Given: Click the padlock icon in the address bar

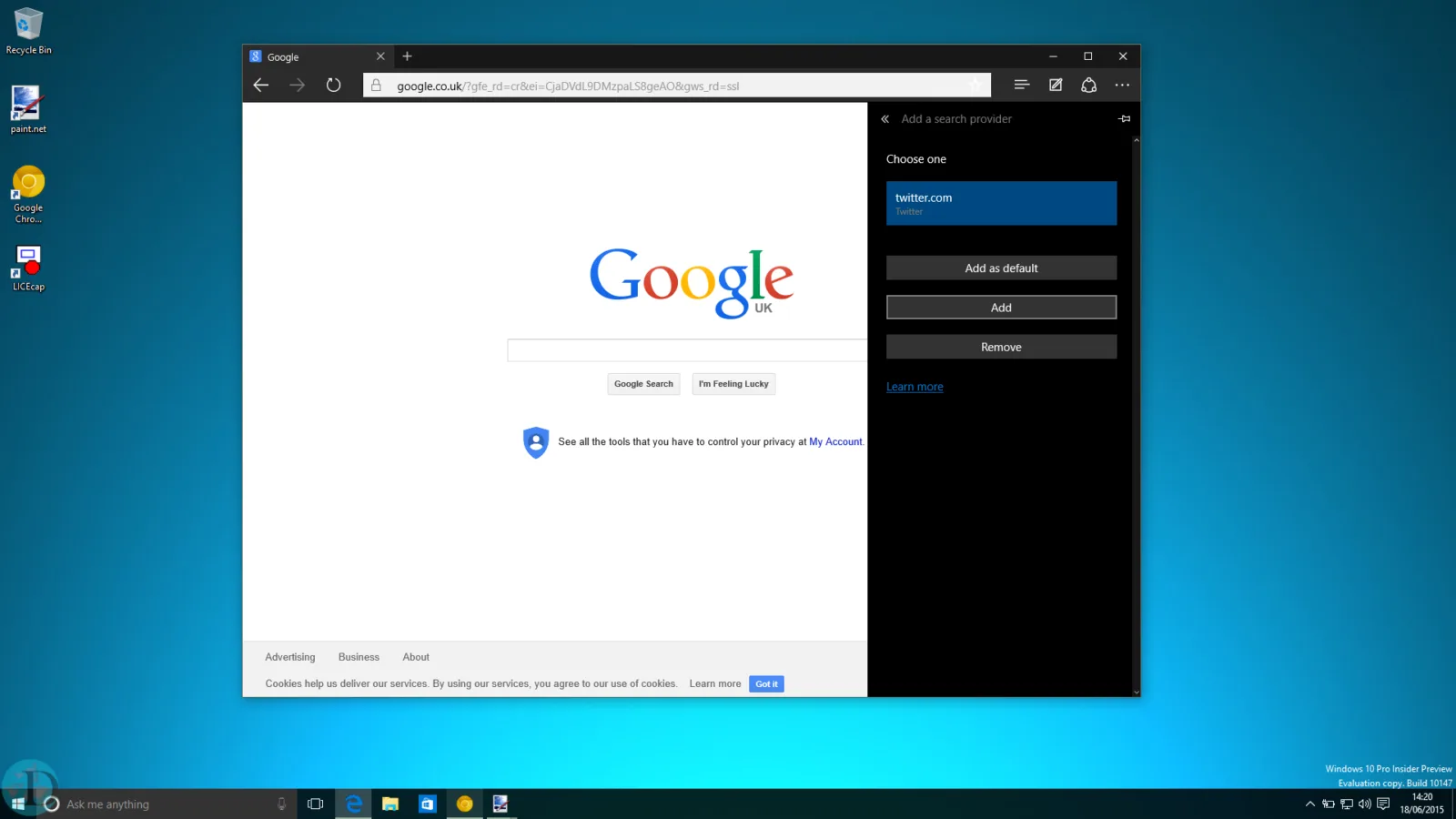Looking at the screenshot, I should 376,86.
